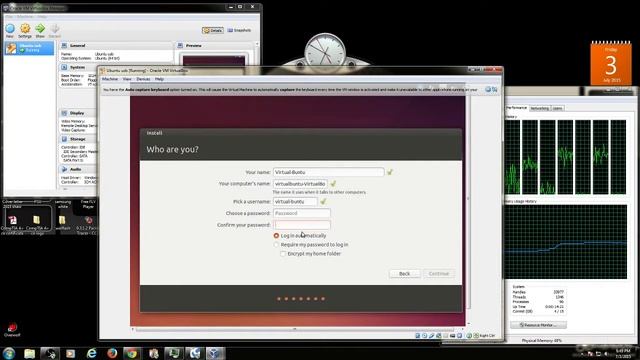Viewport: 640px width, 360px height.
Task: Click the Back button in installer
Action: click(x=404, y=273)
